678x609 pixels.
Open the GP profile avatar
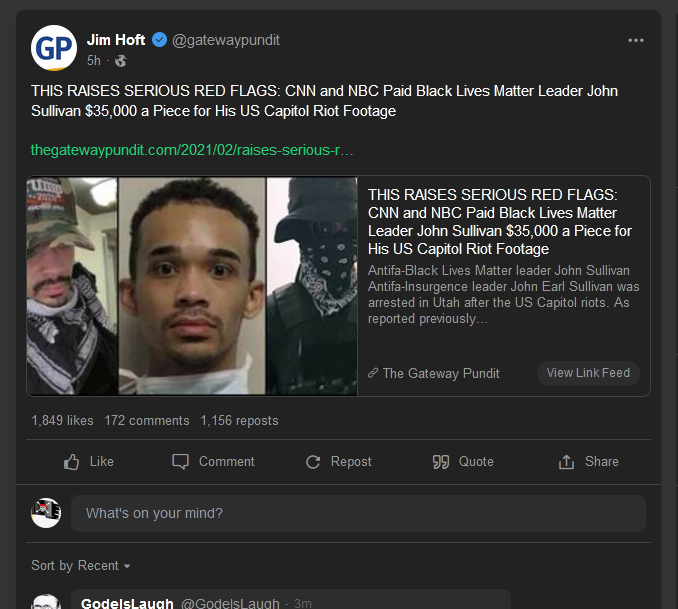[x=54, y=48]
